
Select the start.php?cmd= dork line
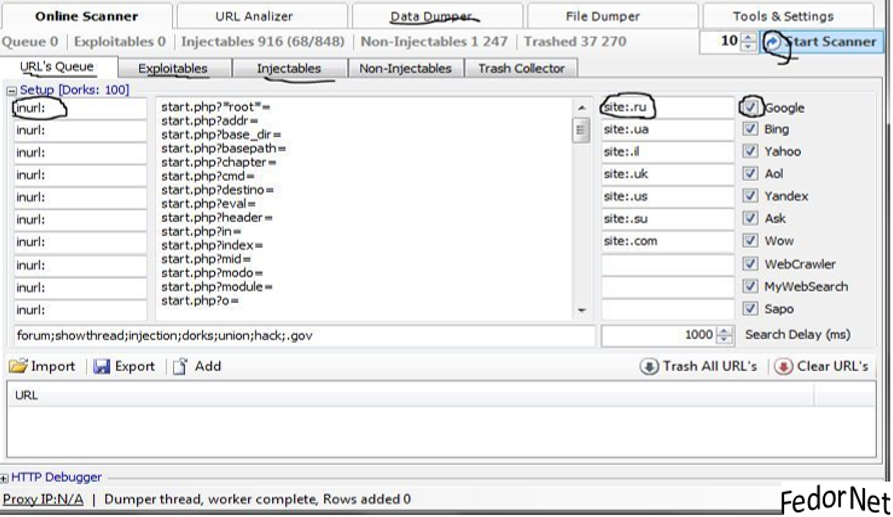coord(208,176)
